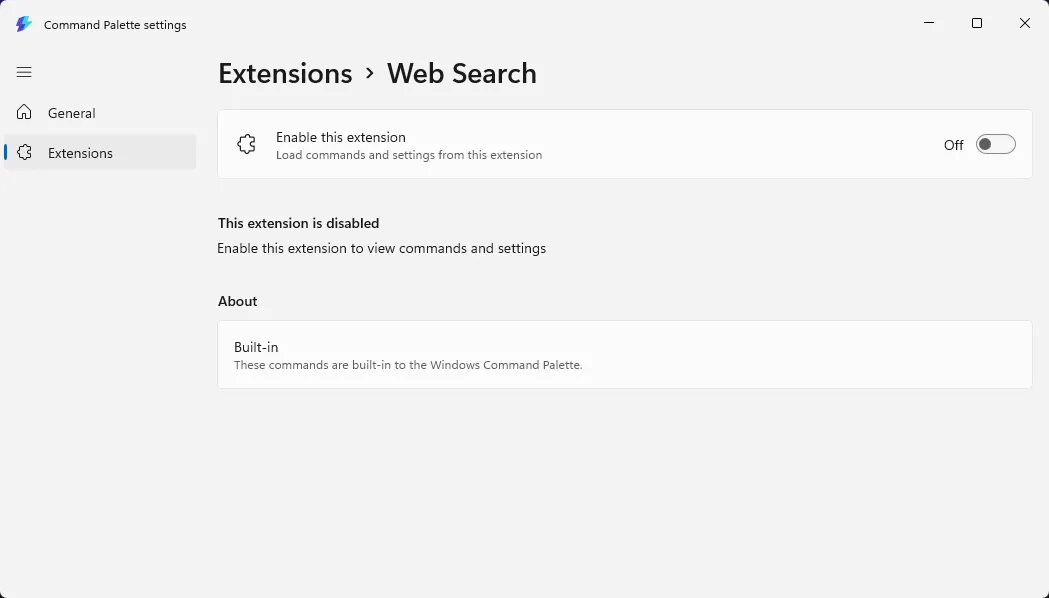Click the breadcrumb chevron separator
This screenshot has width=1049, height=598.
click(x=370, y=74)
